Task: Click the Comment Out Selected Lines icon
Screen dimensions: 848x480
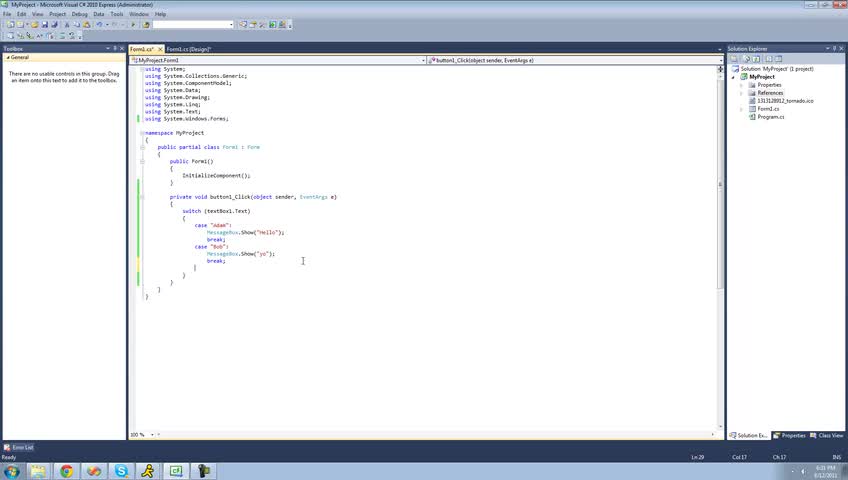Action: 62,36
